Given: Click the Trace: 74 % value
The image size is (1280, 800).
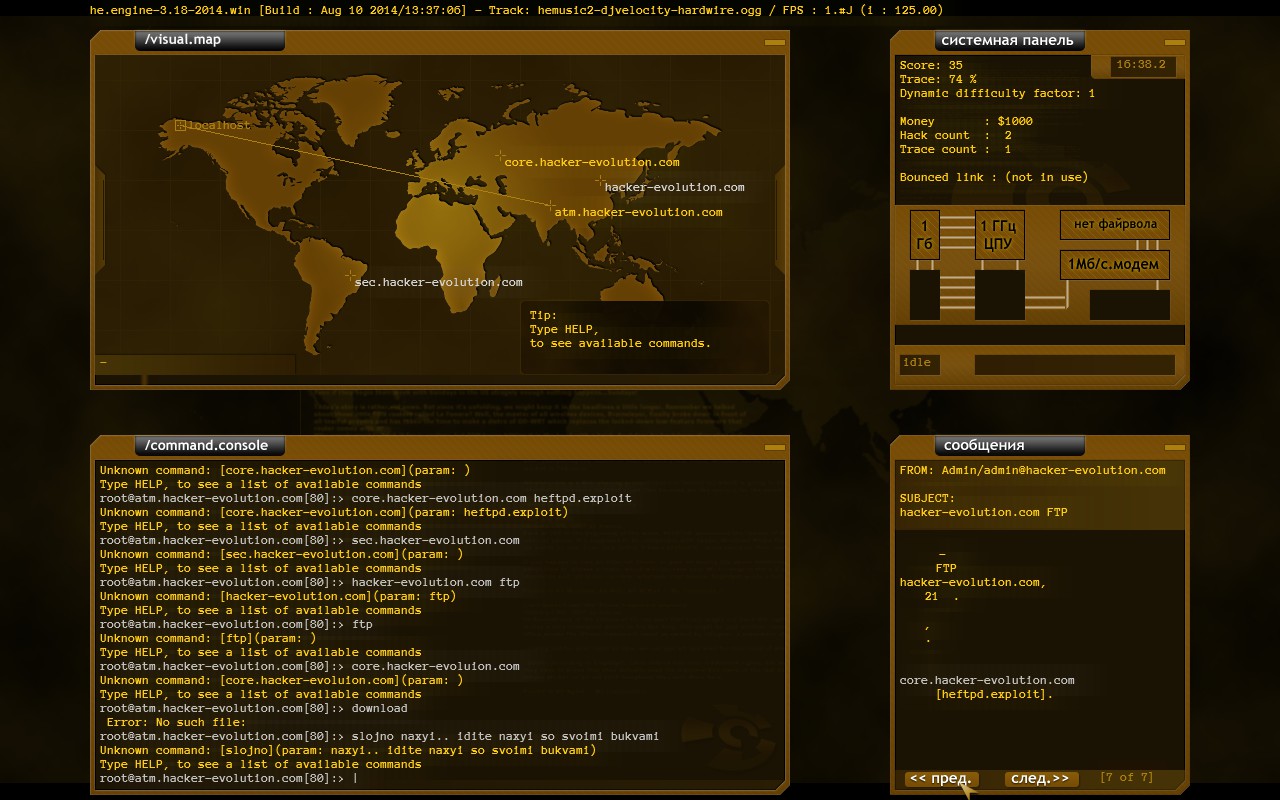Looking at the screenshot, I should point(938,79).
